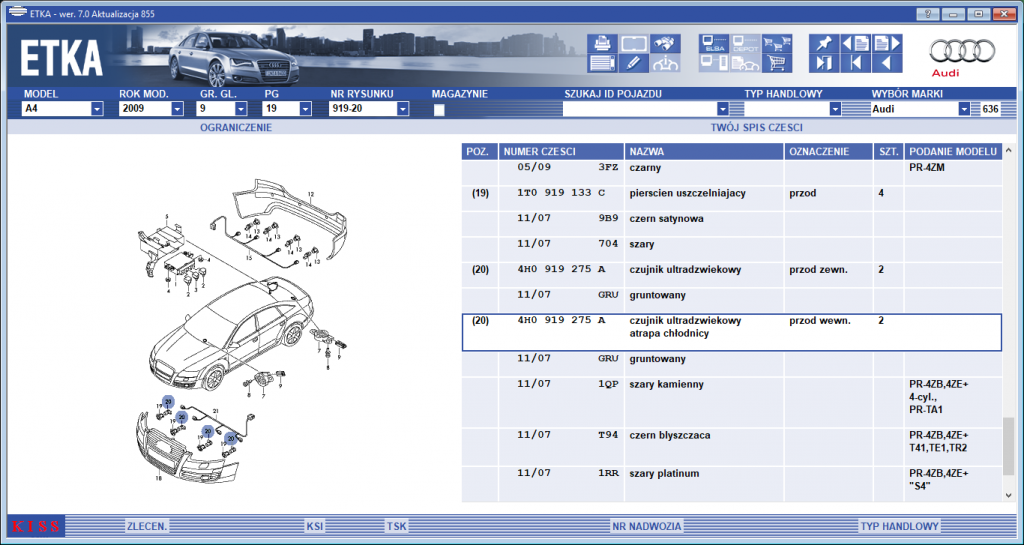Open the MODEL A4 dropdown

click(97, 109)
